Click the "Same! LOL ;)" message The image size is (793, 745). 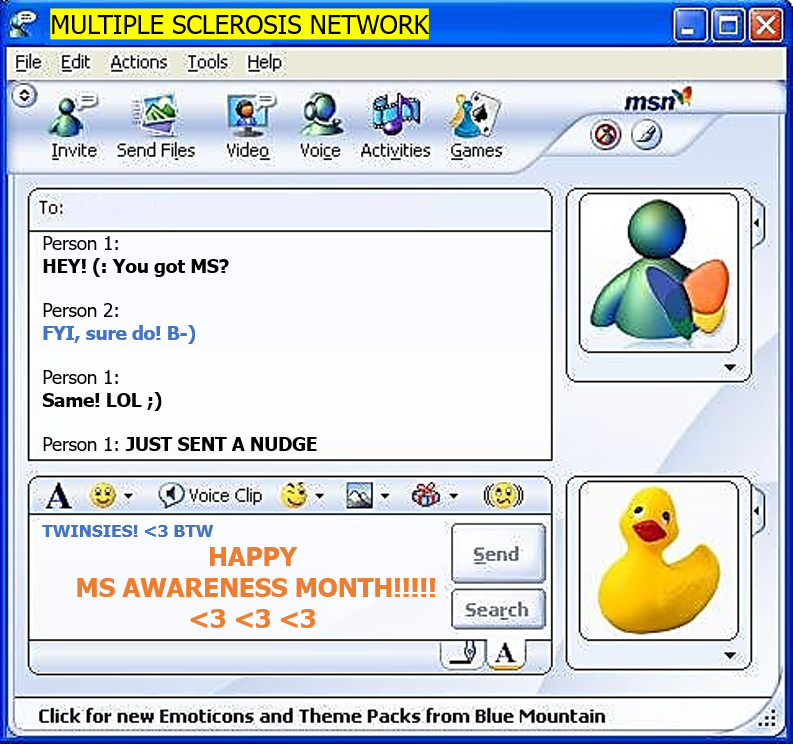(102, 400)
